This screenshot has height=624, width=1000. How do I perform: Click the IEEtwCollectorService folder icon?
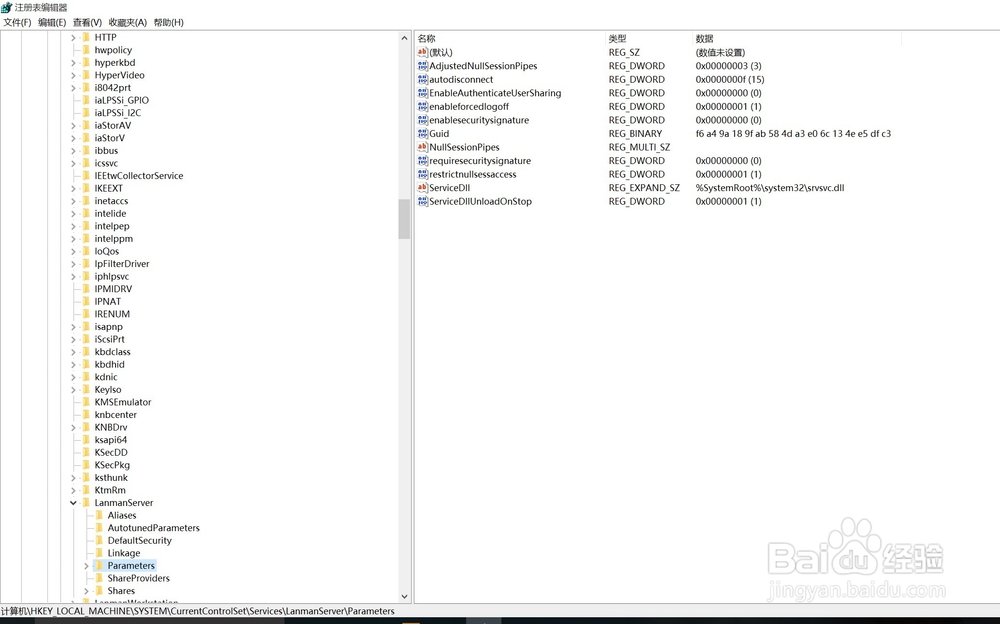[87, 175]
